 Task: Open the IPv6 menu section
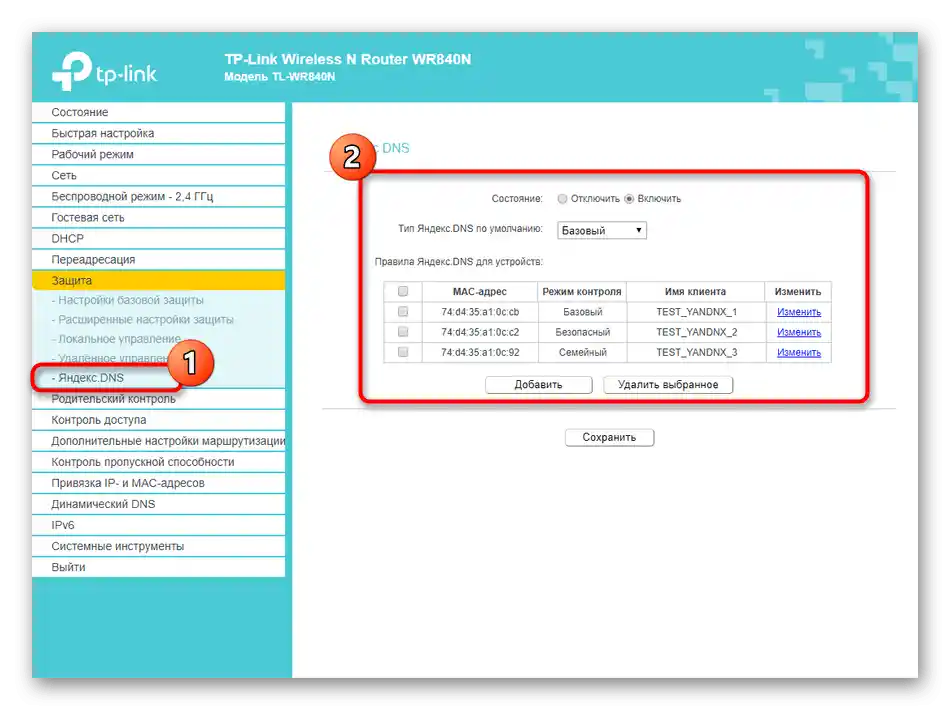[158, 525]
